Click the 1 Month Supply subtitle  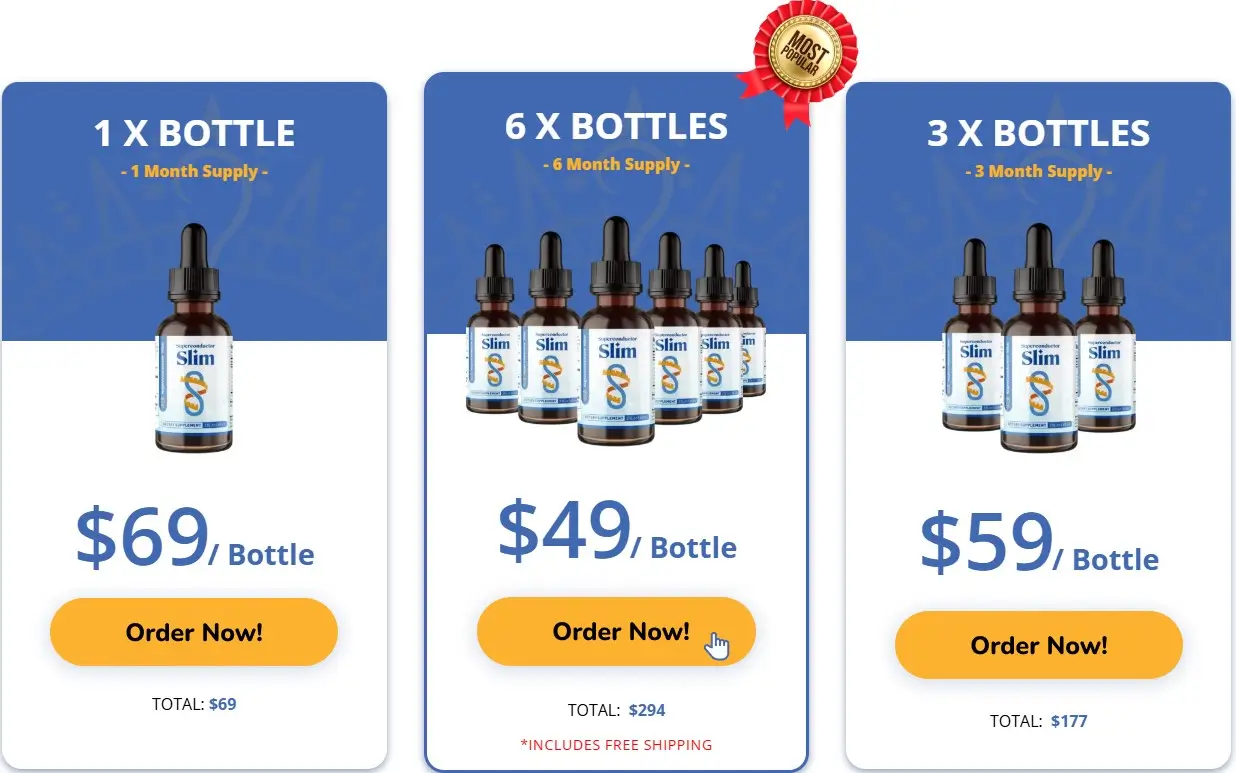pos(194,171)
